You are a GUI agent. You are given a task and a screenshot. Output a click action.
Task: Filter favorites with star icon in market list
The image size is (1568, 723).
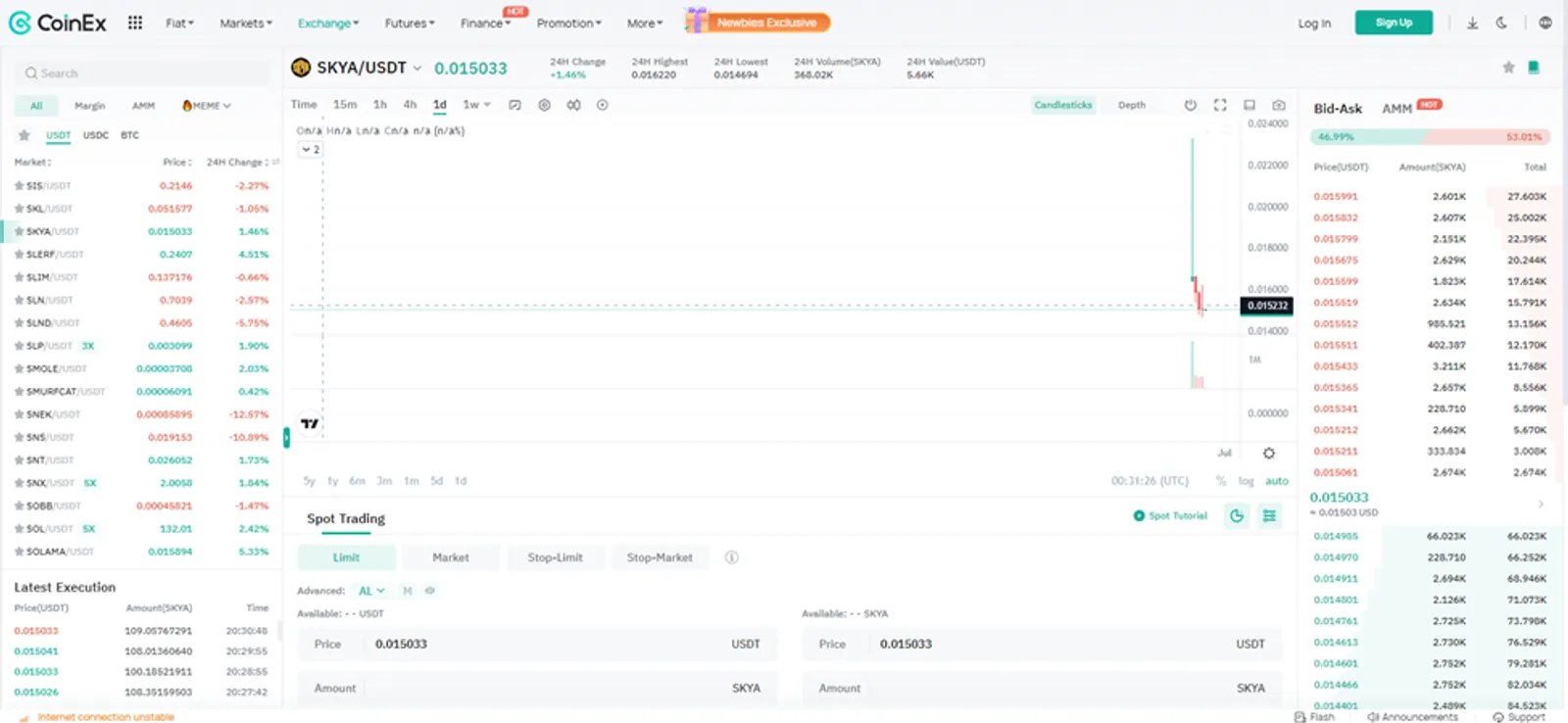tap(24, 135)
